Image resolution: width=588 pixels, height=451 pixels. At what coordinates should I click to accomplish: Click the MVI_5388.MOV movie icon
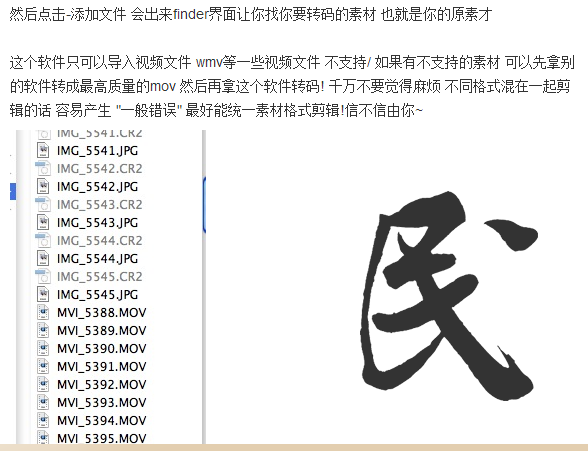43,312
